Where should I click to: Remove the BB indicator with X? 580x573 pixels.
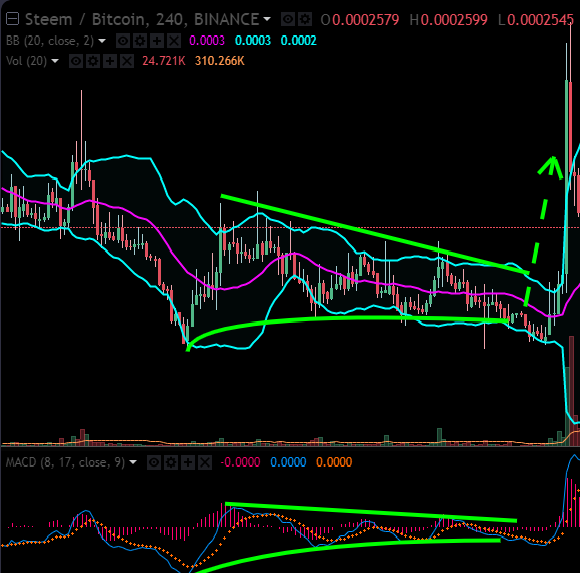point(174,41)
